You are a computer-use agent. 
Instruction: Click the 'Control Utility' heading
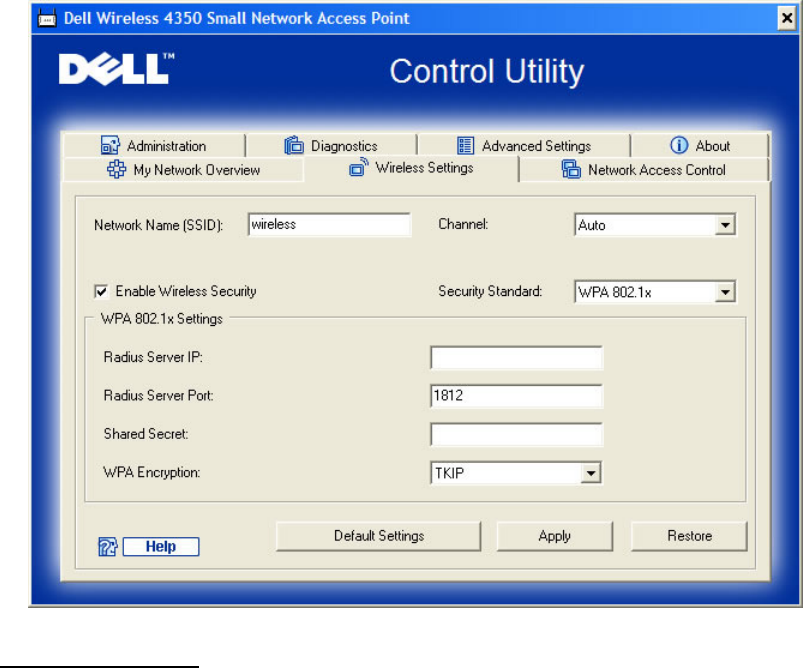pos(487,71)
